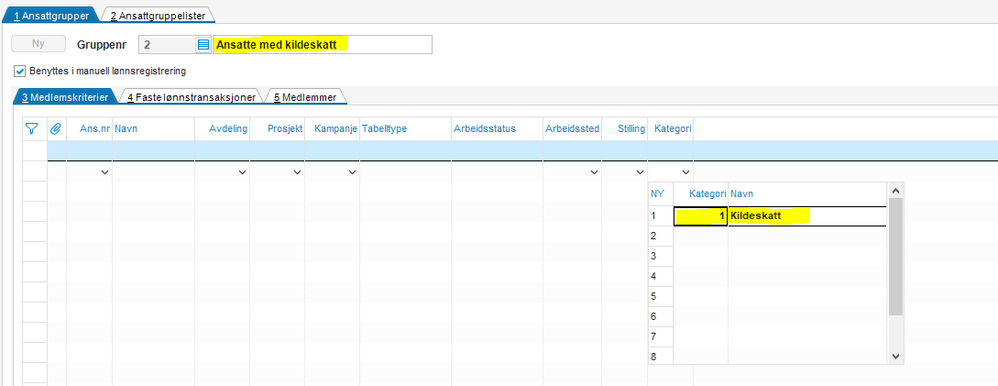Click the Ans.nr column header
This screenshot has width=998, height=386.
pos(90,129)
